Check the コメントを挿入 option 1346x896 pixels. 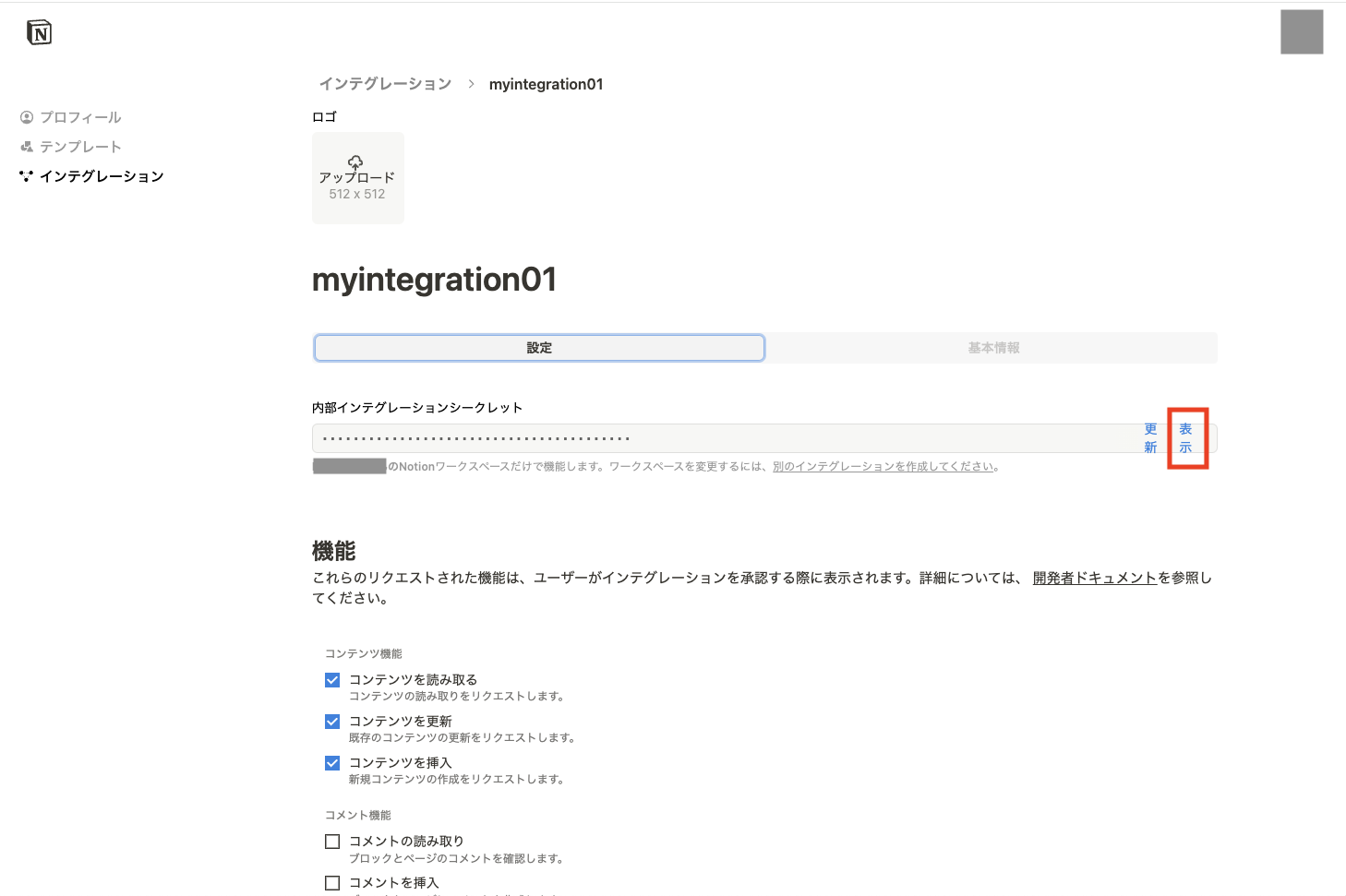click(x=332, y=882)
